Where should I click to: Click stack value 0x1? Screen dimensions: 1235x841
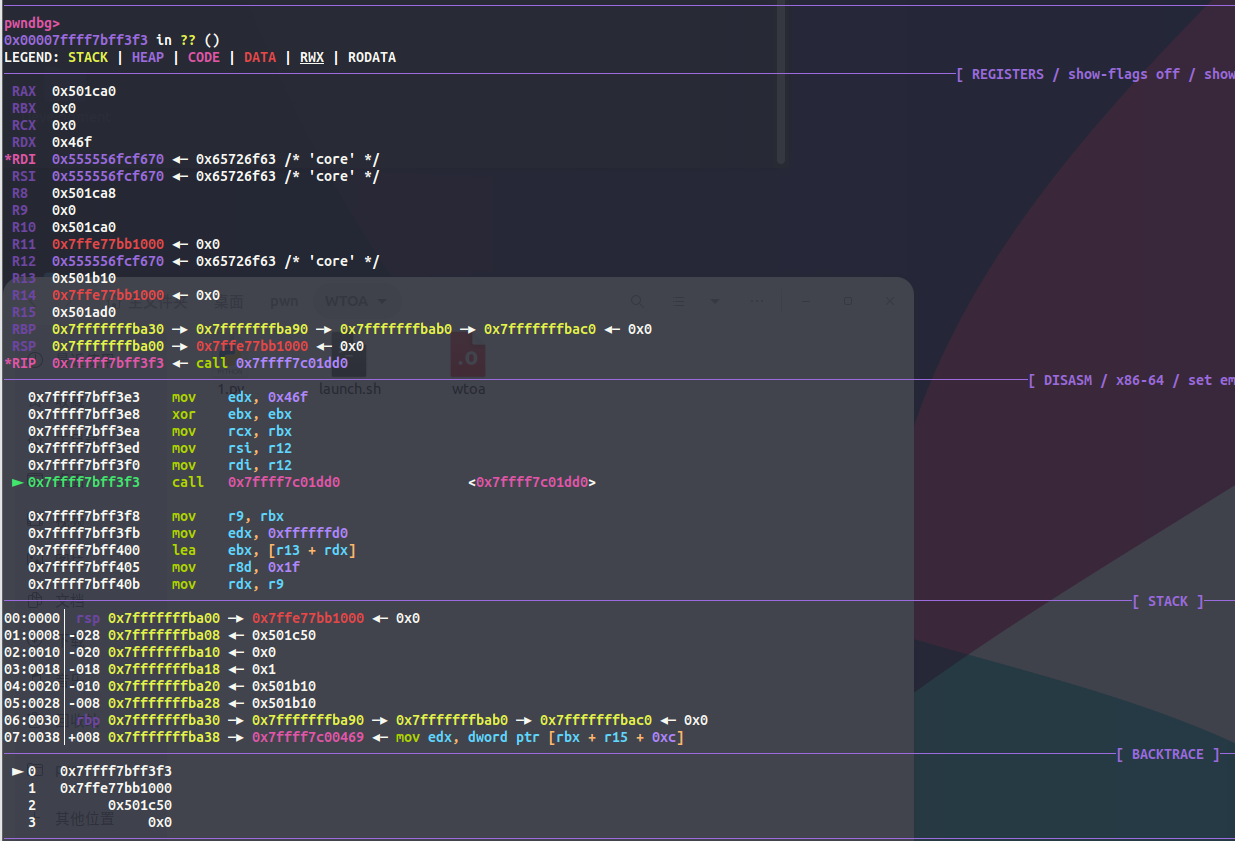(264, 669)
